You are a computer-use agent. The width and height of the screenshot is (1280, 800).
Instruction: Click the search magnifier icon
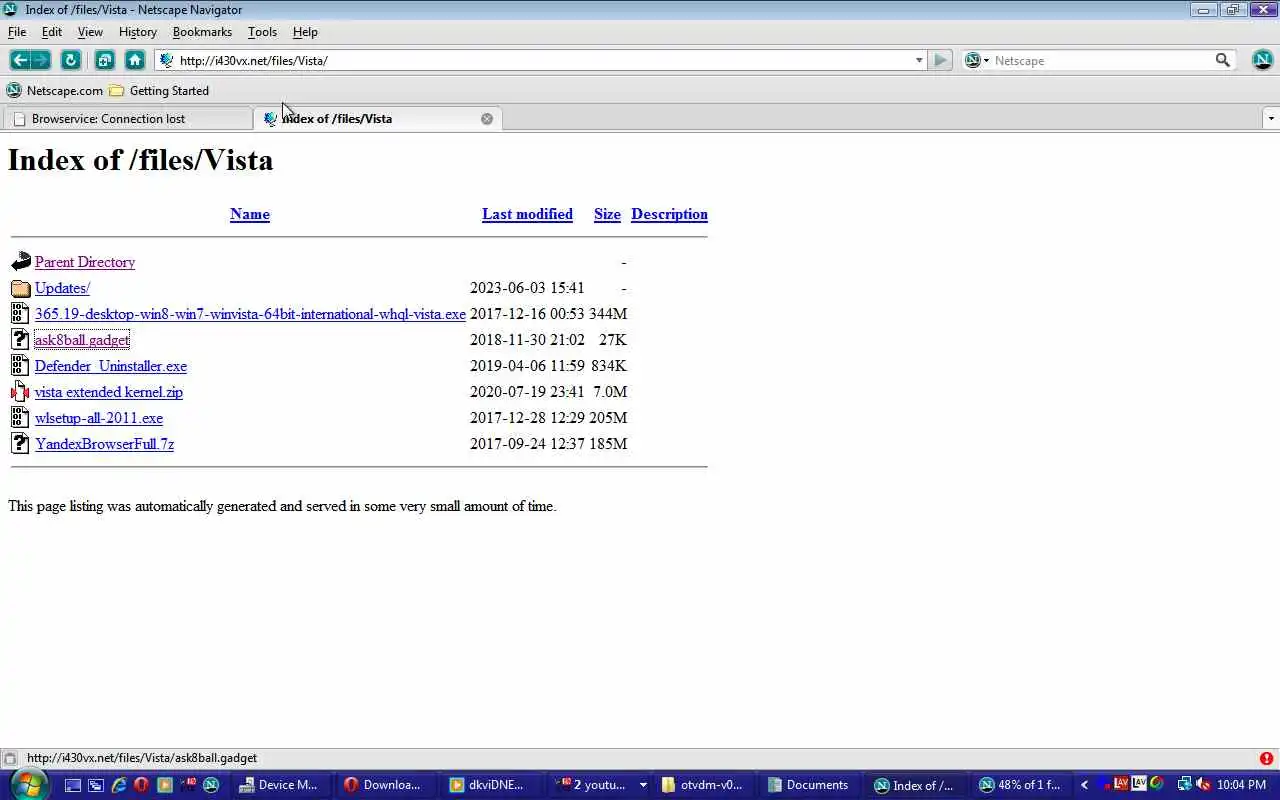point(1222,60)
